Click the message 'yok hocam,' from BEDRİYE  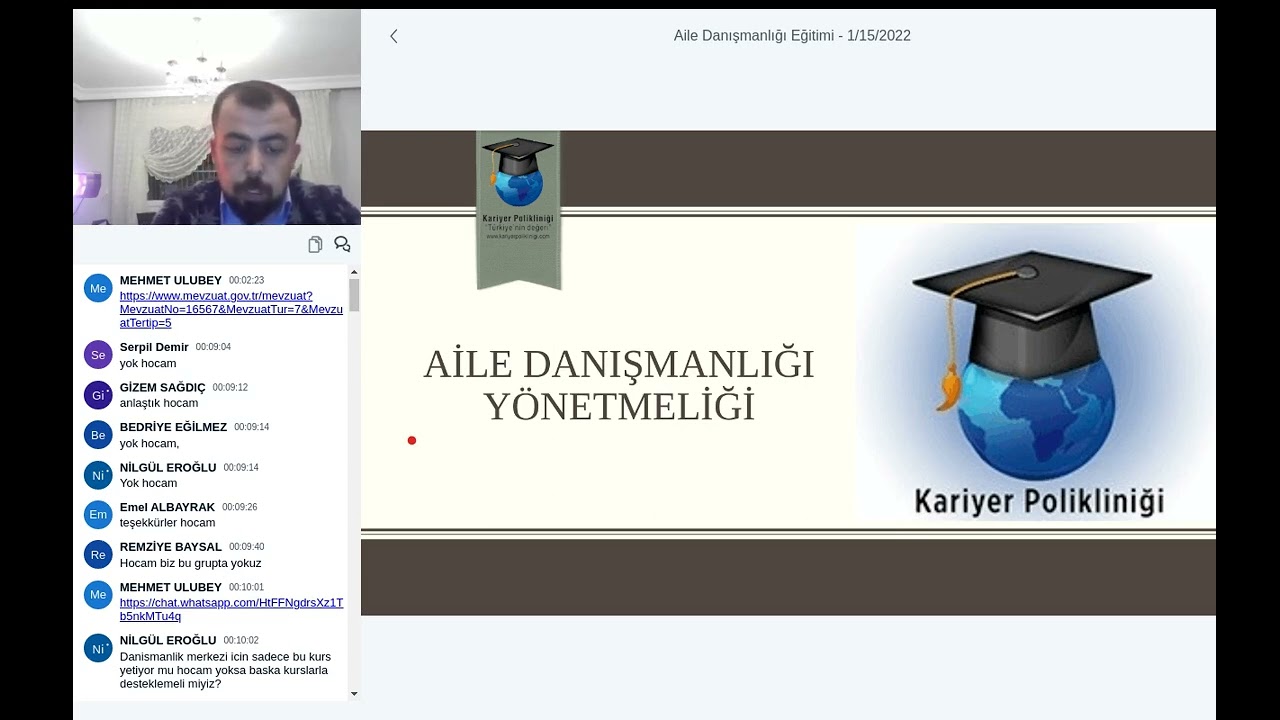pos(150,443)
